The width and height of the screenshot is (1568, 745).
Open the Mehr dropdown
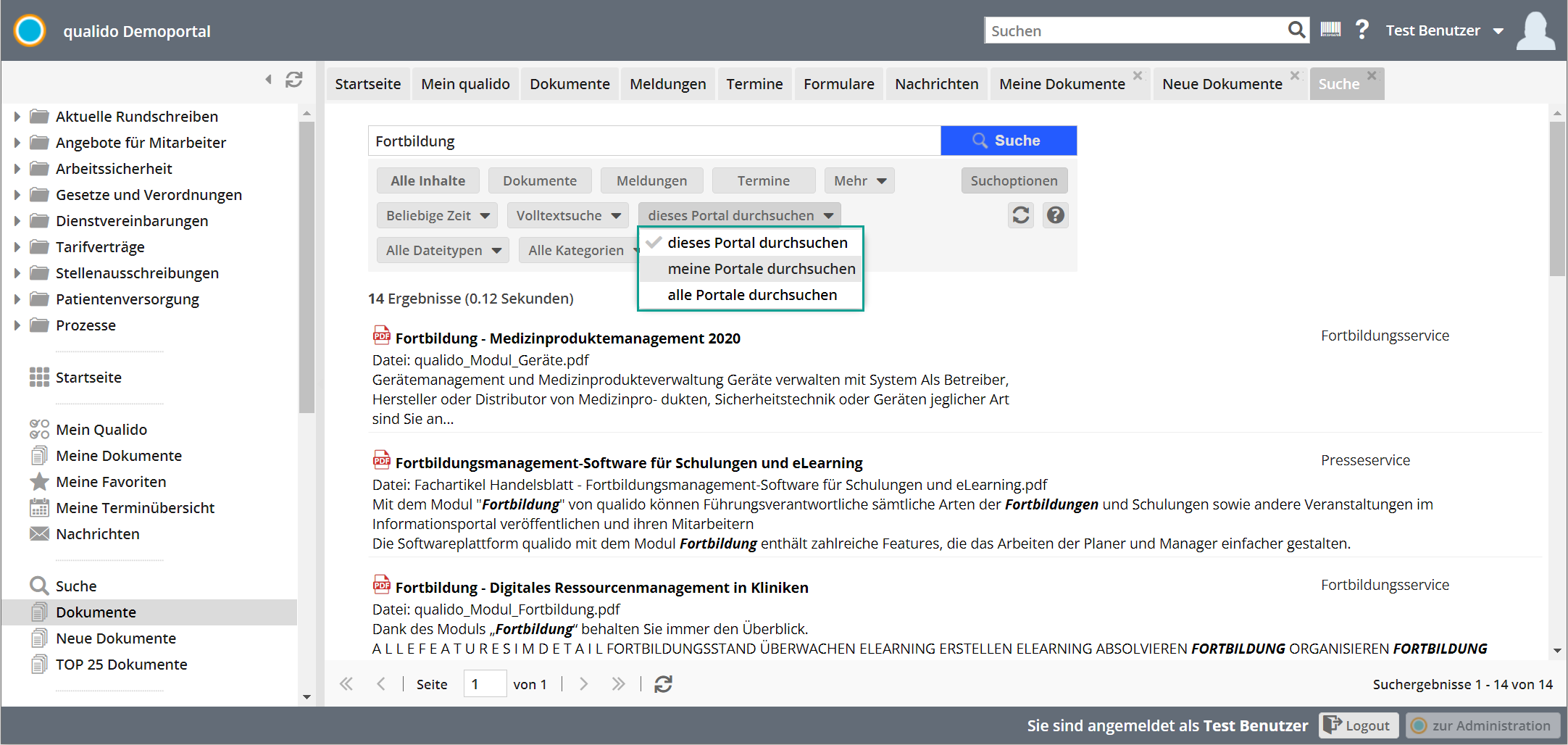[x=859, y=181]
